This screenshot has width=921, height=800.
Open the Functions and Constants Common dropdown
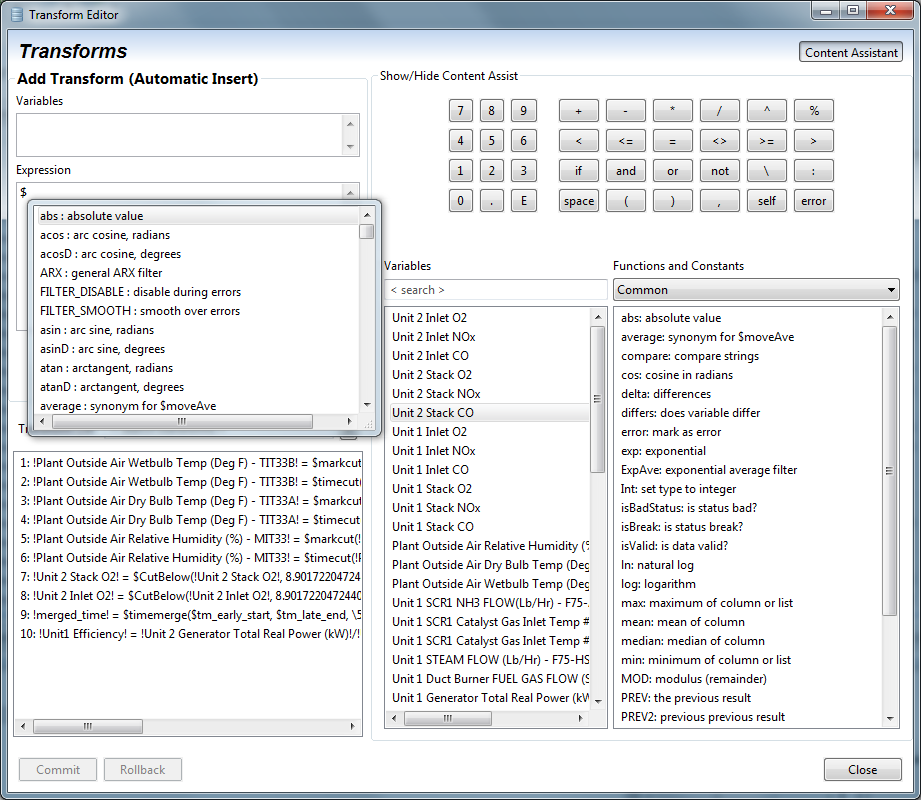pos(756,290)
